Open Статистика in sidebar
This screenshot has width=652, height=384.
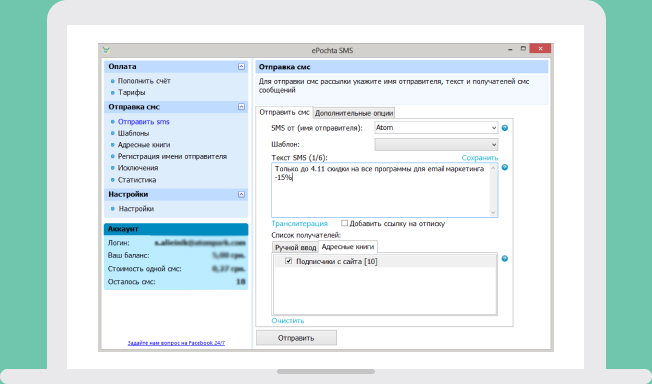[137, 180]
